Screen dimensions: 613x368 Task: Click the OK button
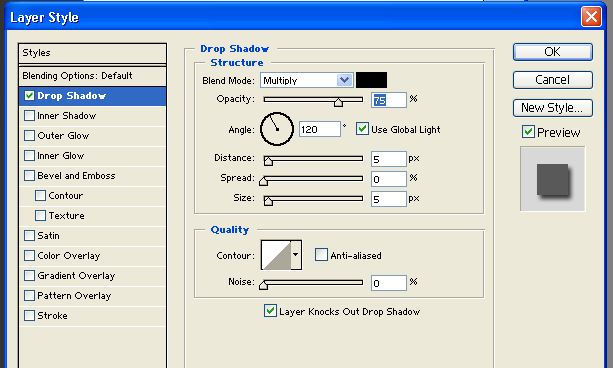[552, 52]
